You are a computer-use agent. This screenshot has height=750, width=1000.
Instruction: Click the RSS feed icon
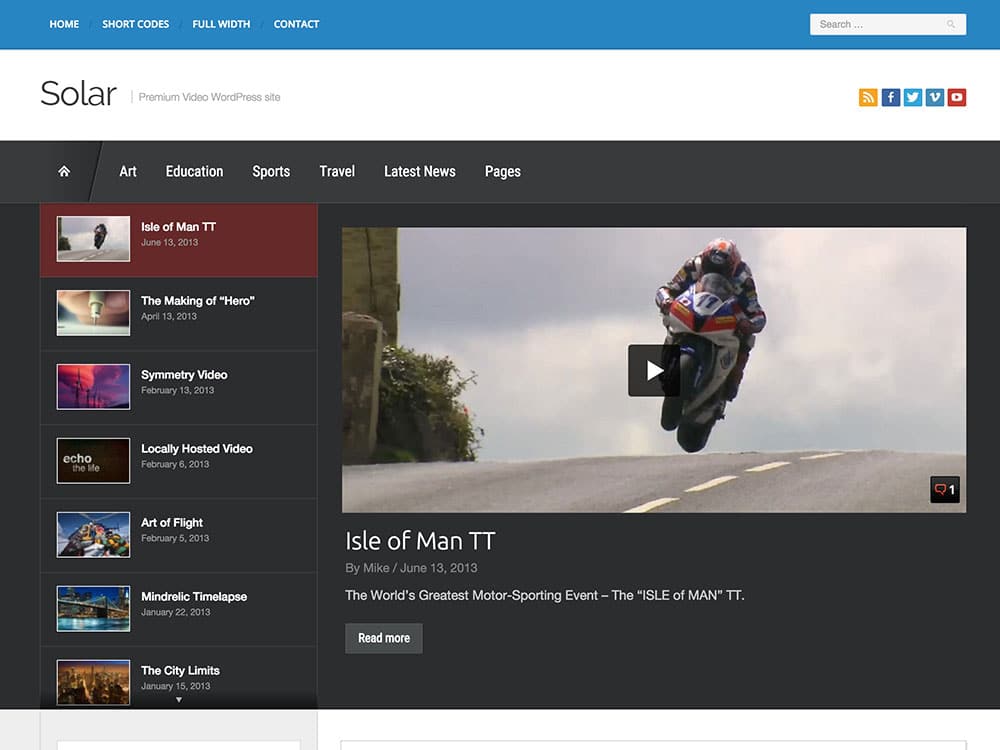(x=868, y=97)
